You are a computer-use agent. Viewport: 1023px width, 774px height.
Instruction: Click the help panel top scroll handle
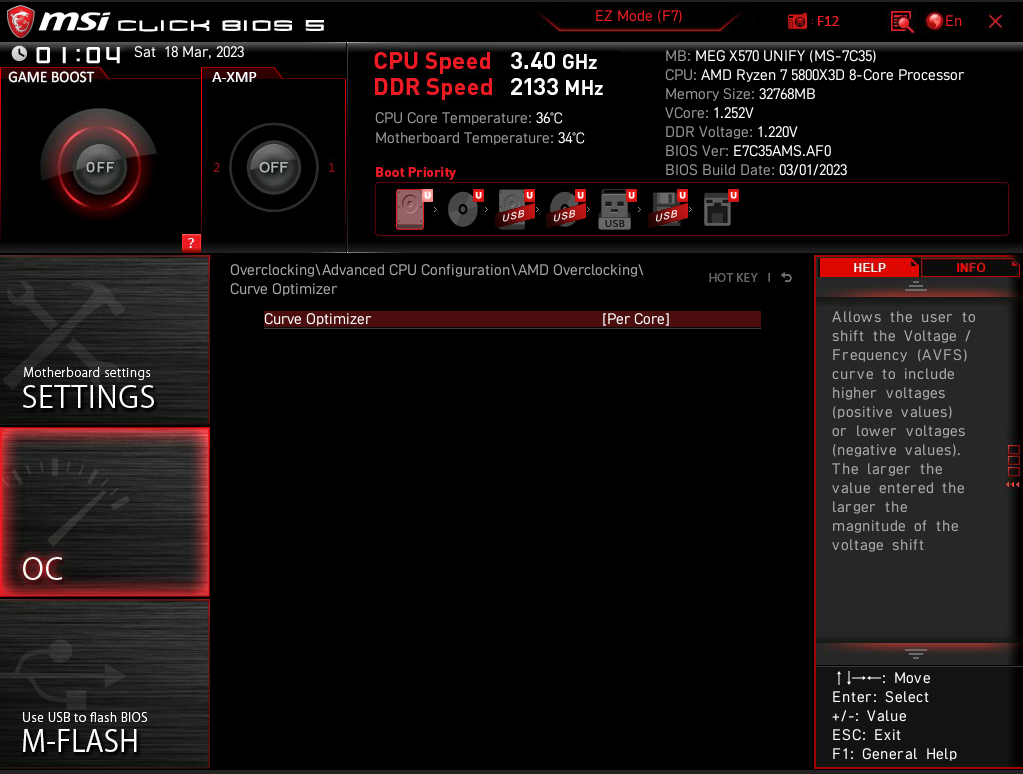[x=915, y=286]
